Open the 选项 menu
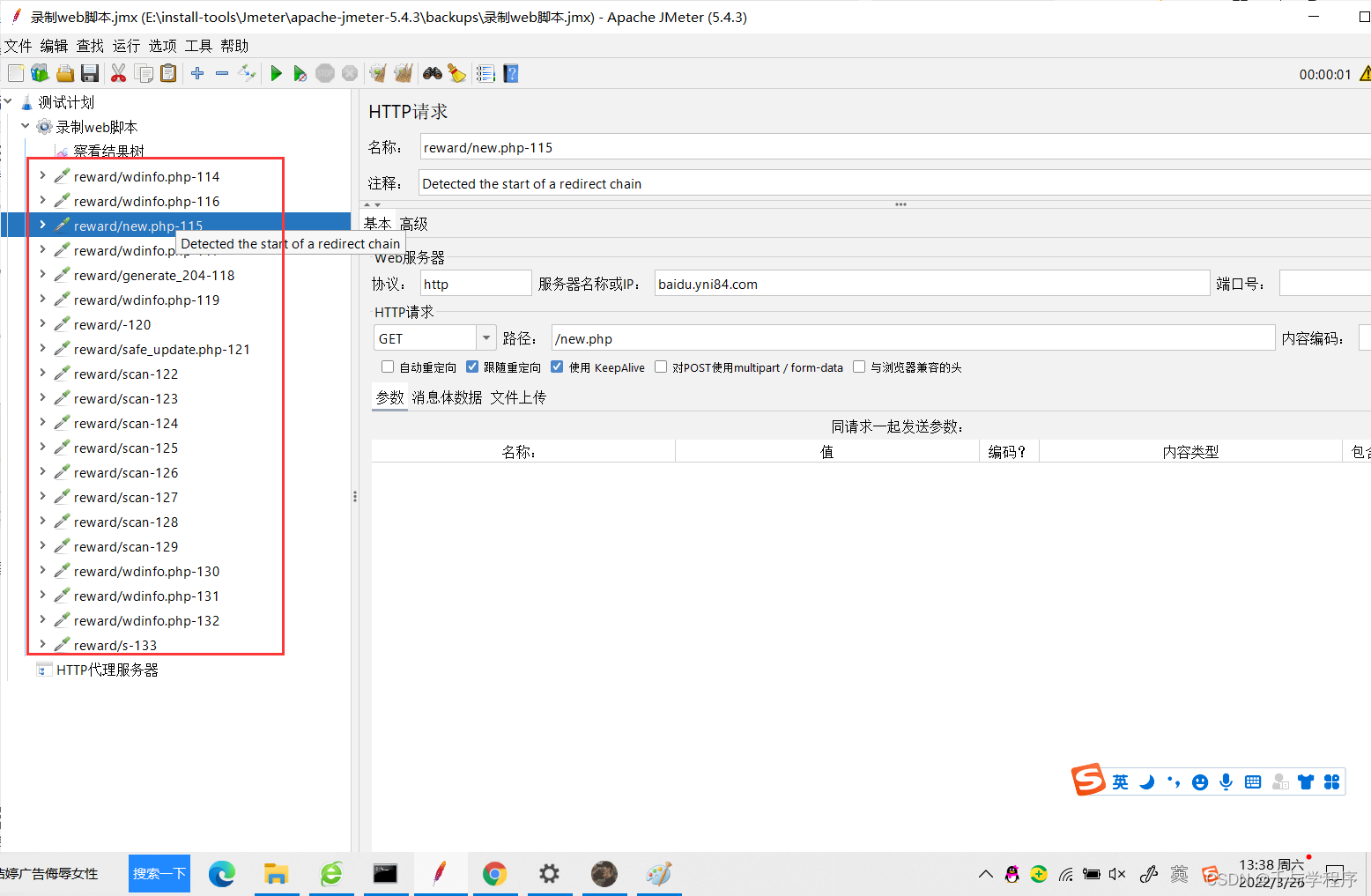 pos(162,46)
